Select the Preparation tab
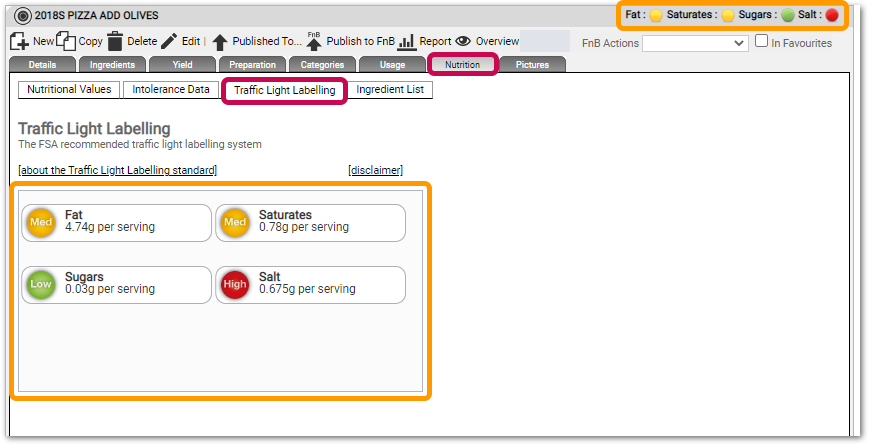Screen dimensions: 869x445 [253, 65]
